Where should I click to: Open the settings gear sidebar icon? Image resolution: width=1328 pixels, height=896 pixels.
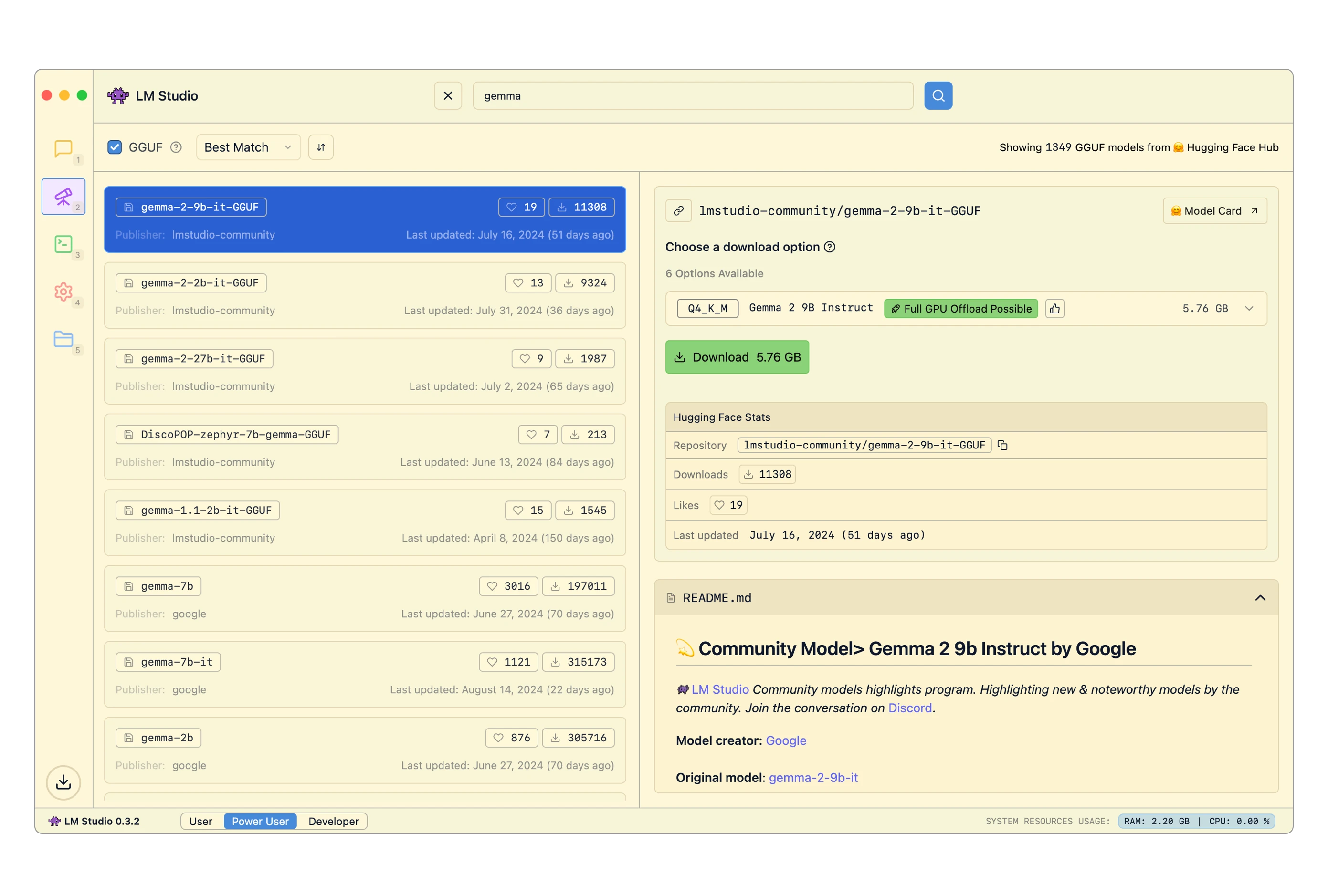(x=63, y=291)
